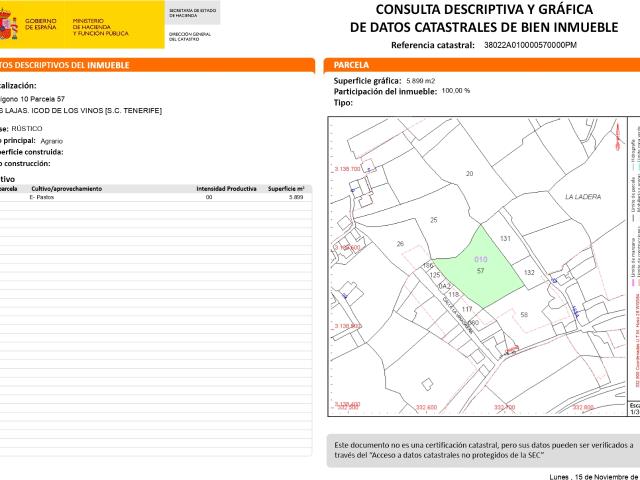Click the LA LADERA place label
Image resolution: width=640 pixels, height=480 pixels.
(582, 198)
